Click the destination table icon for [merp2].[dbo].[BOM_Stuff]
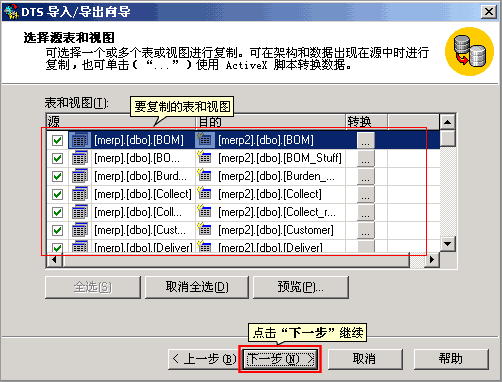502x382 pixels. click(204, 157)
